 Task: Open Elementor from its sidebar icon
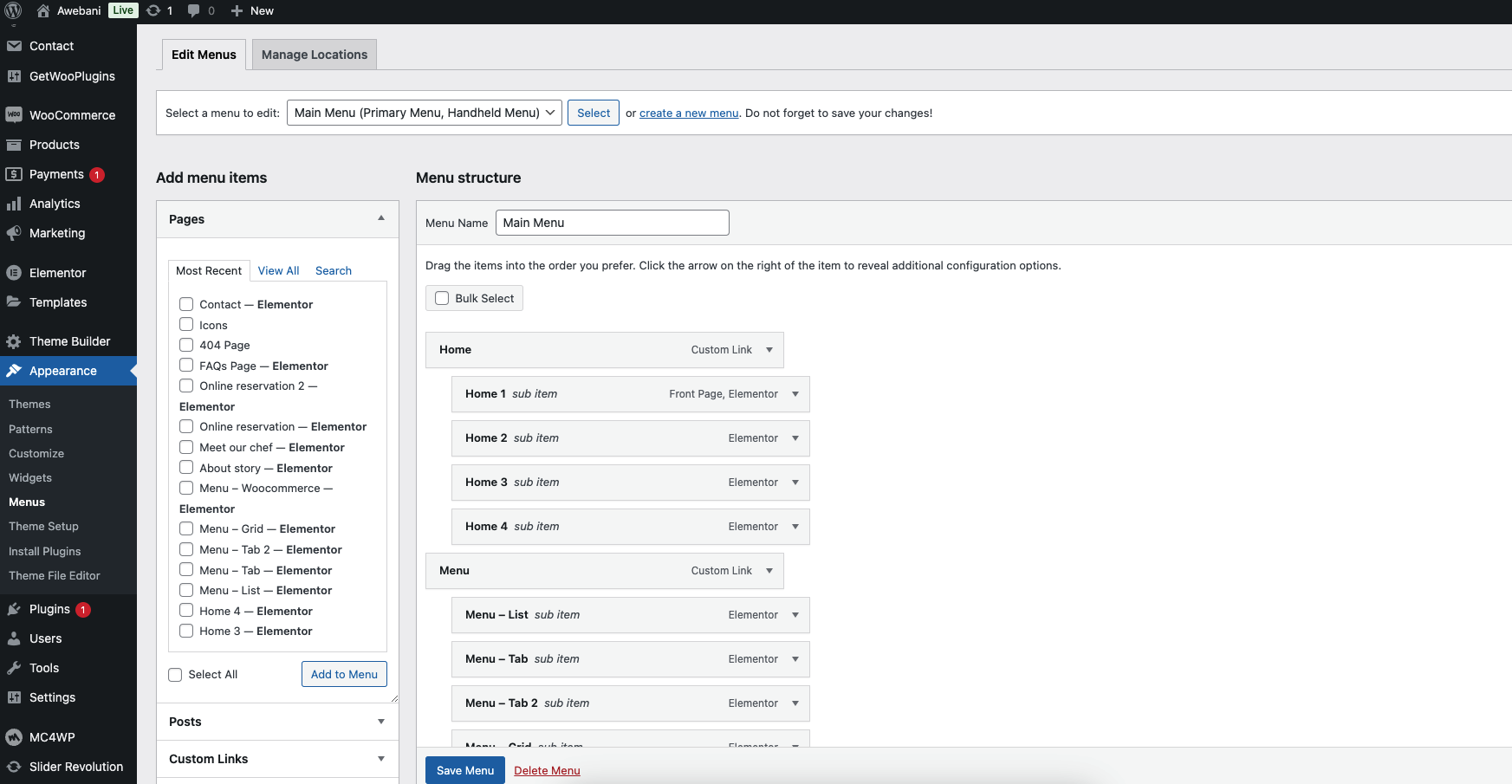14,273
